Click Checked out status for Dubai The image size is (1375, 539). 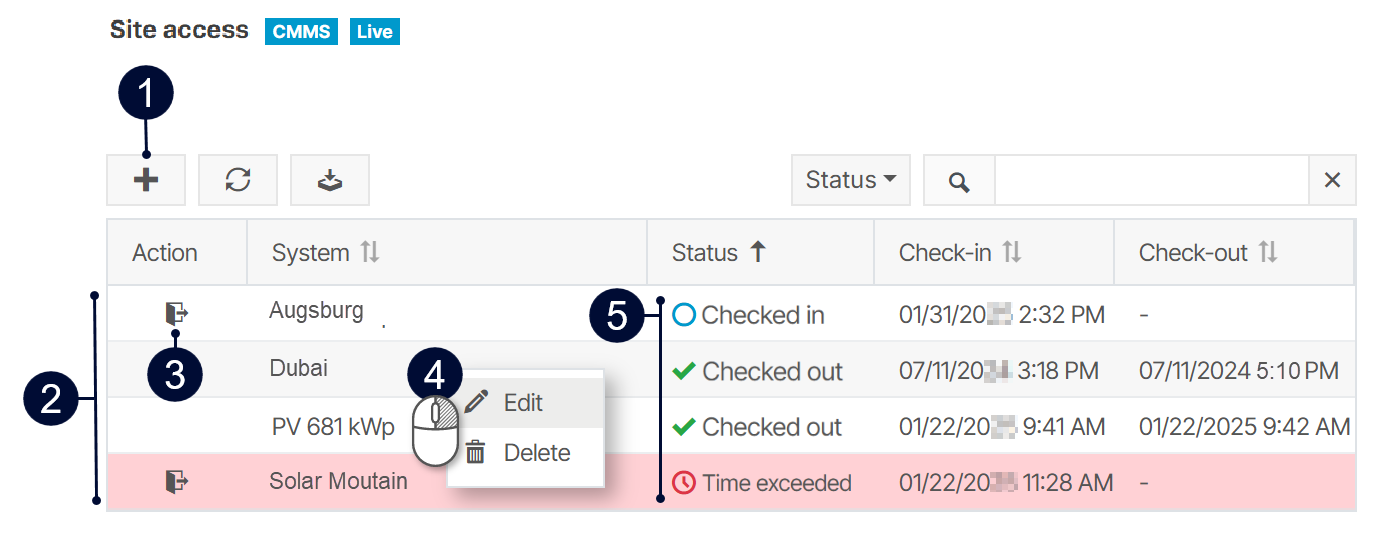click(757, 371)
